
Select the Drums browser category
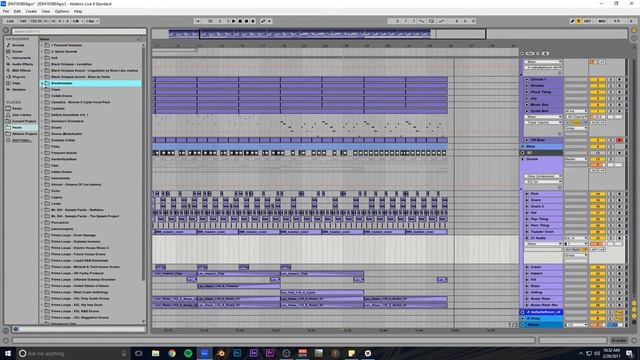click(17, 51)
